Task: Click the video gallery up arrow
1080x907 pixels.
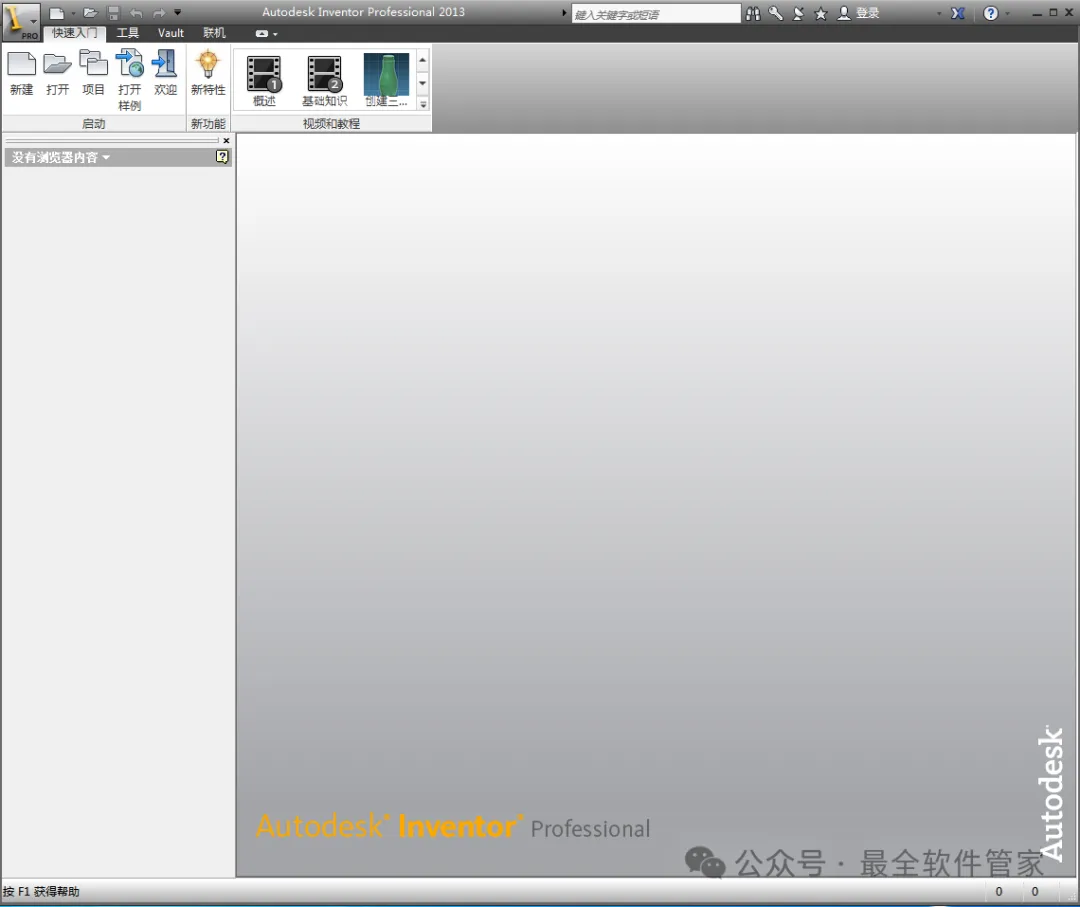Action: [423, 61]
